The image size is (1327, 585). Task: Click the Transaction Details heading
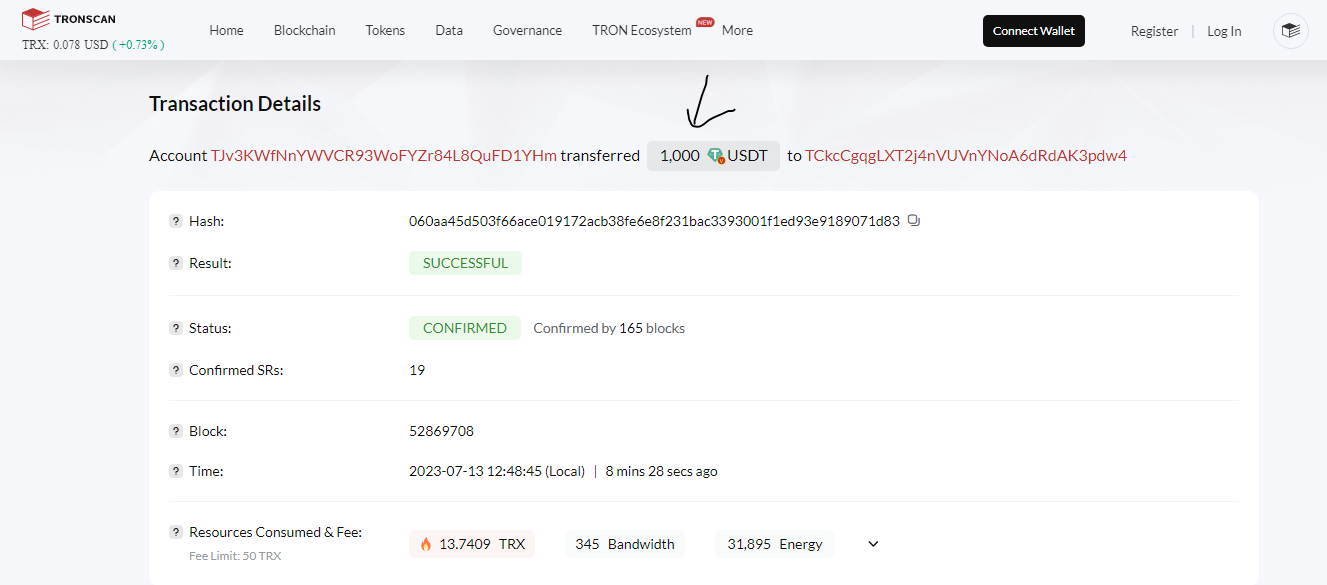pyautogui.click(x=235, y=104)
